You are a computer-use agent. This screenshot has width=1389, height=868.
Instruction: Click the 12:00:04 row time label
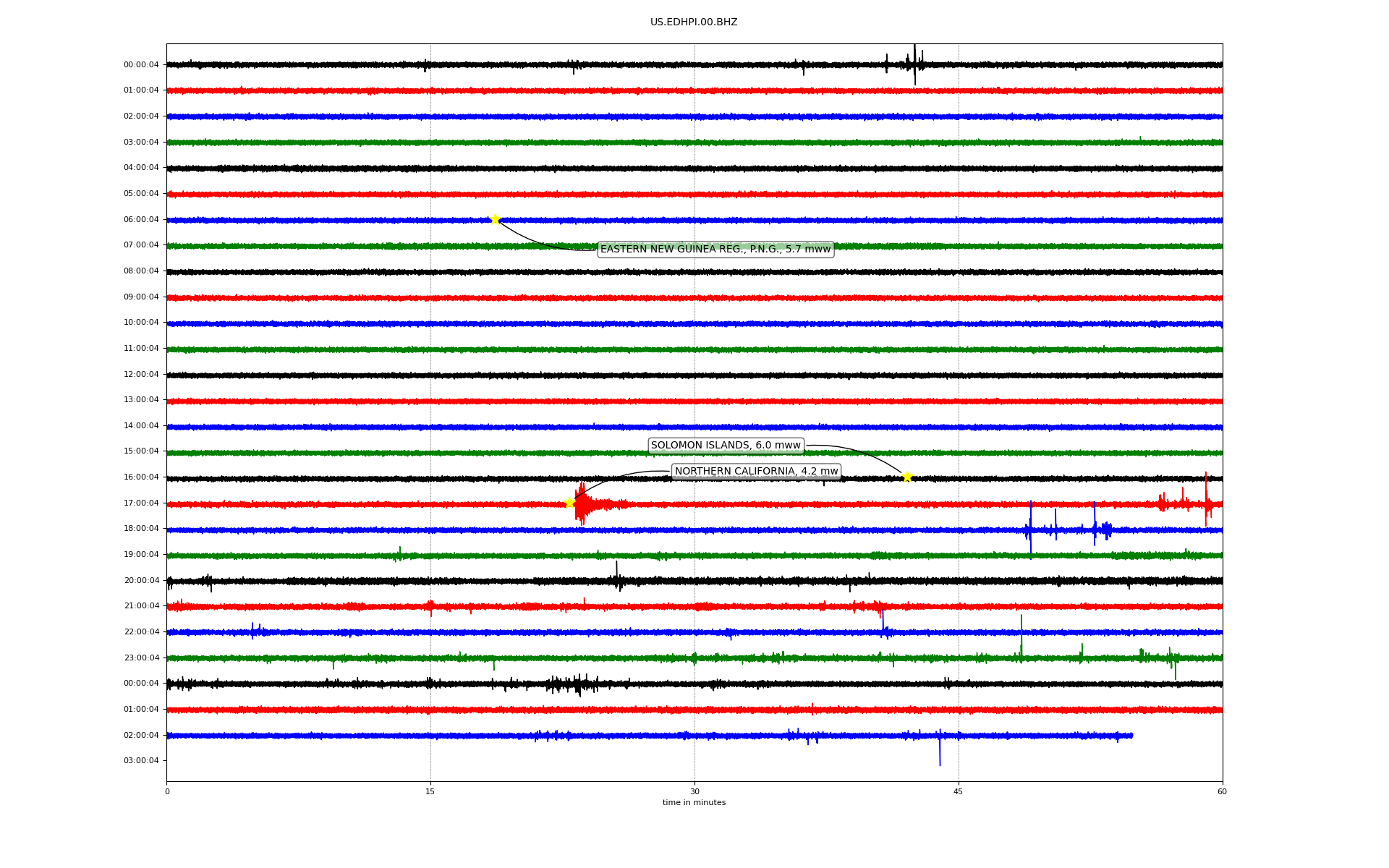(141, 375)
